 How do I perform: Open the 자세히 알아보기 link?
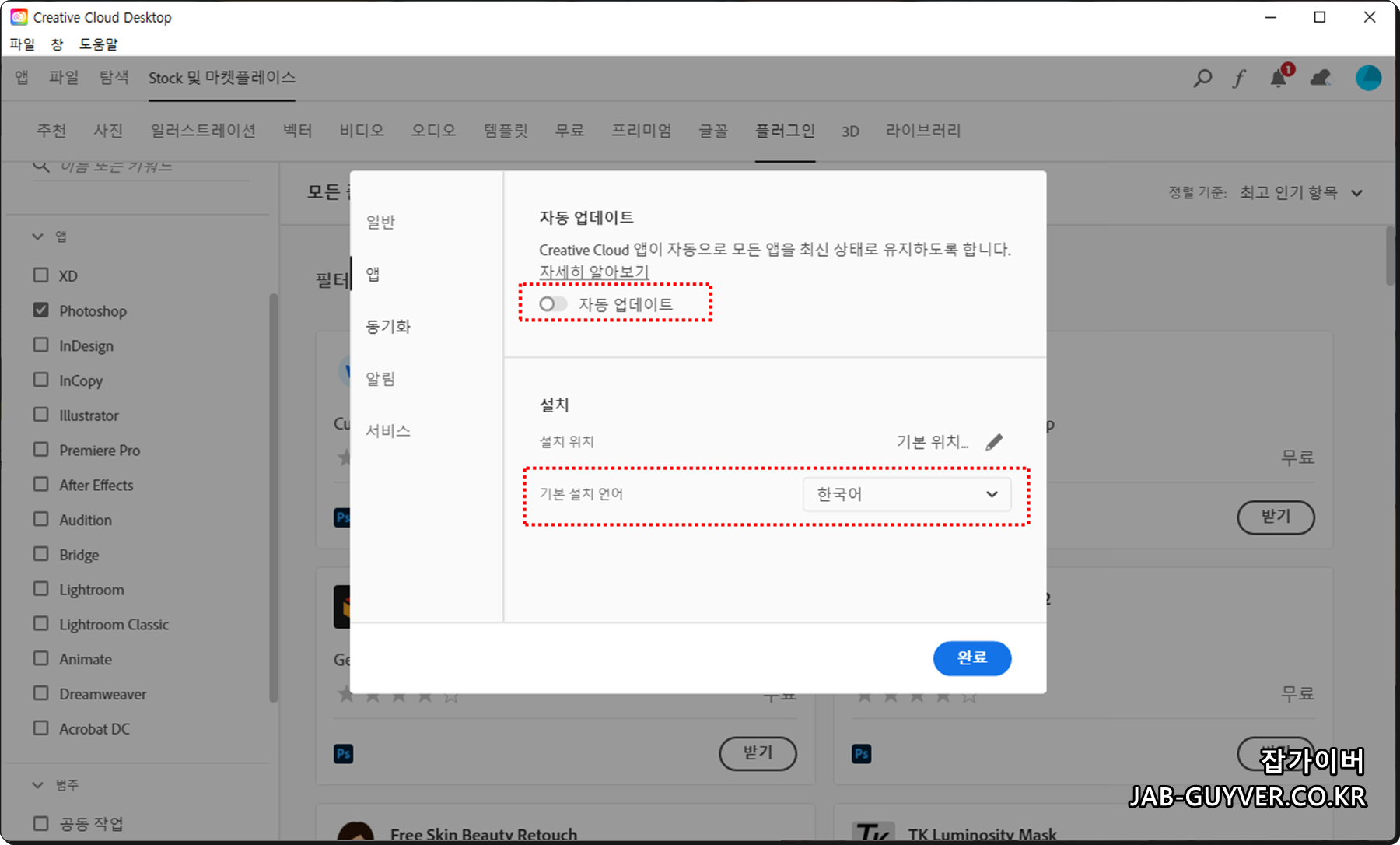[x=593, y=272]
